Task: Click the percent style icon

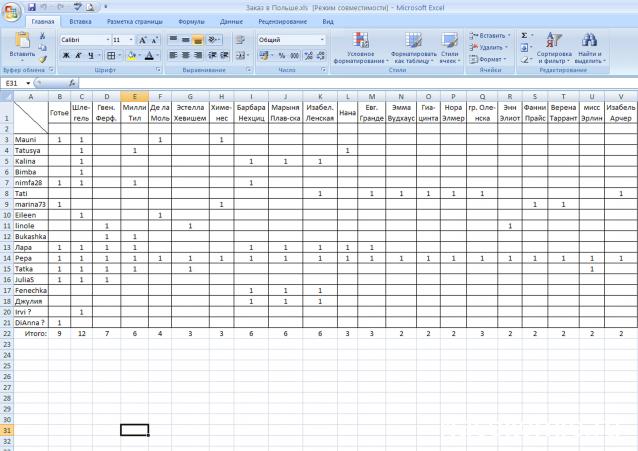Action: pyautogui.click(x=281, y=56)
